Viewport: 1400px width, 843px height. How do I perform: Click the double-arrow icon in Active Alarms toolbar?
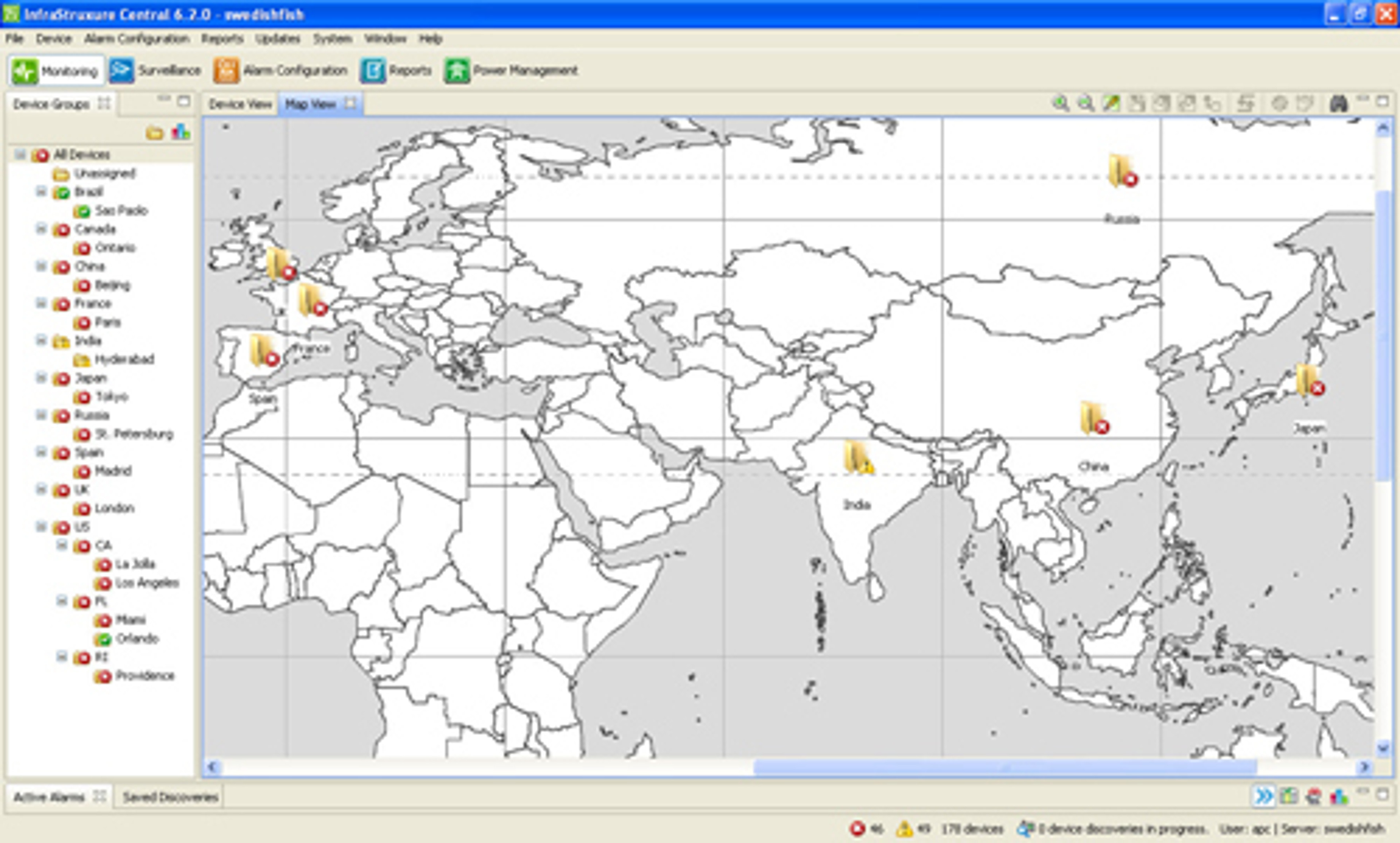[1263, 796]
